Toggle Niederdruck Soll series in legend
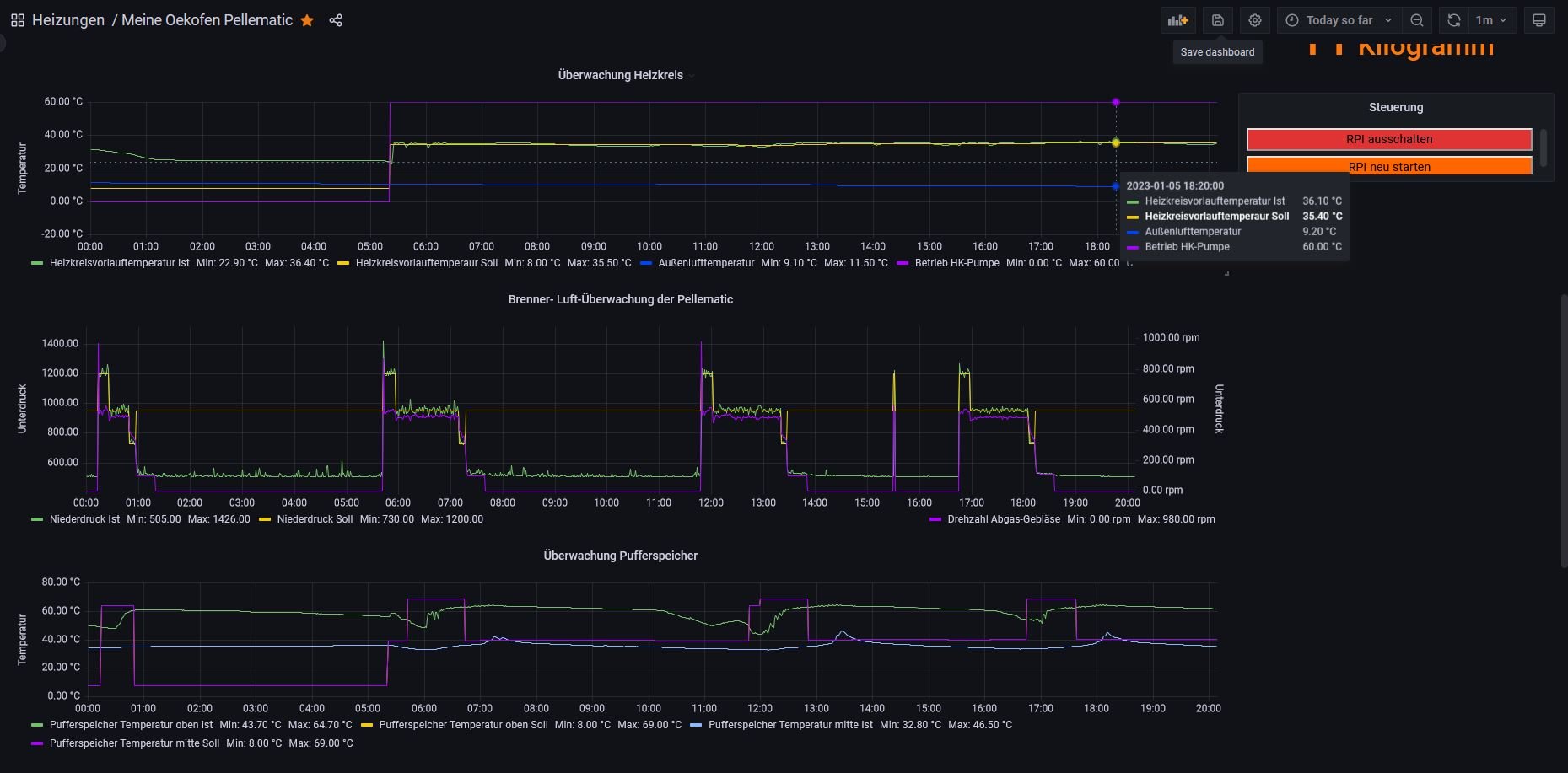This screenshot has height=773, width=1568. tap(314, 519)
